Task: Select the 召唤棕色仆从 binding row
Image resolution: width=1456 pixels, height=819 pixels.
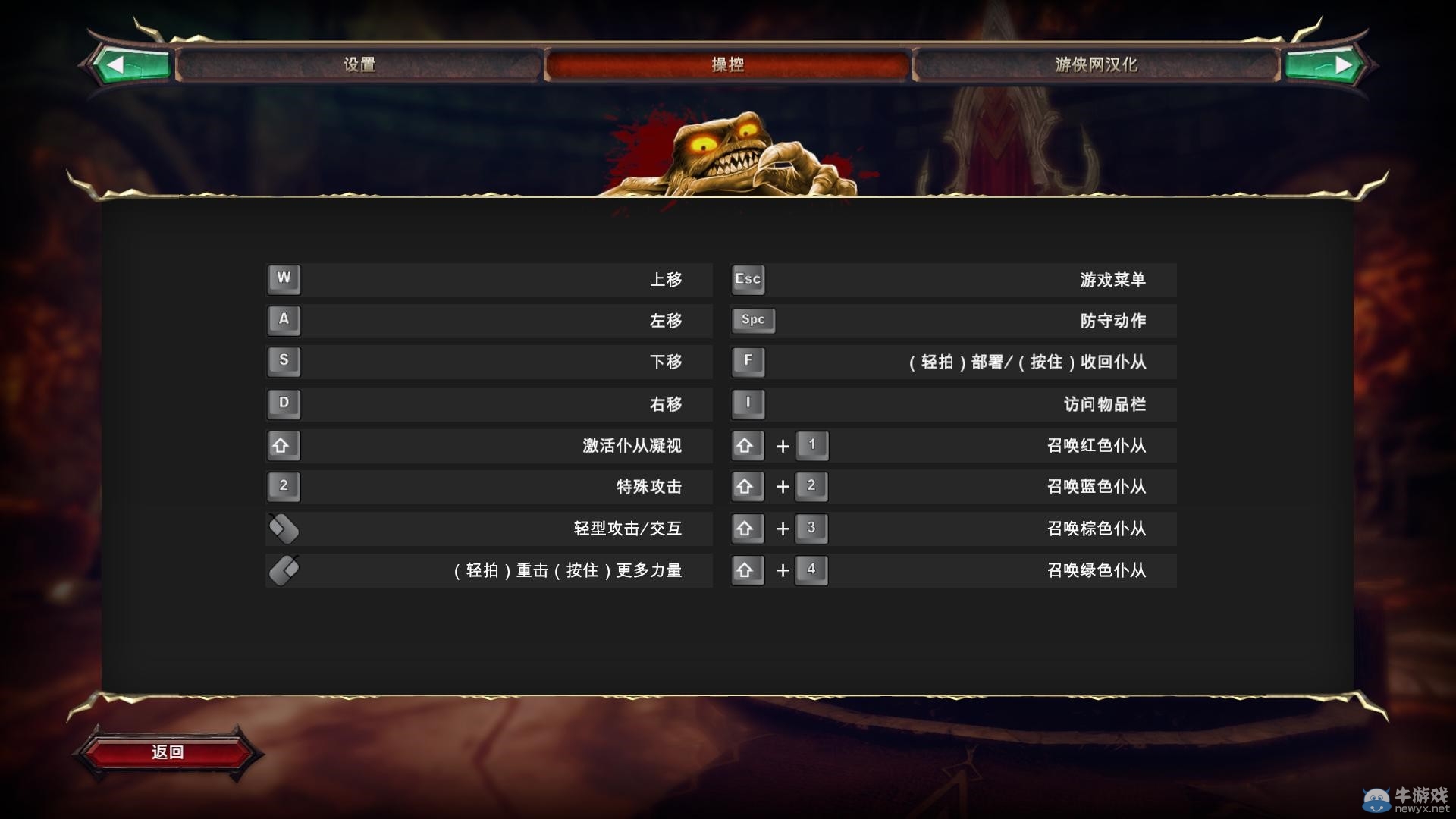Action: (953, 529)
